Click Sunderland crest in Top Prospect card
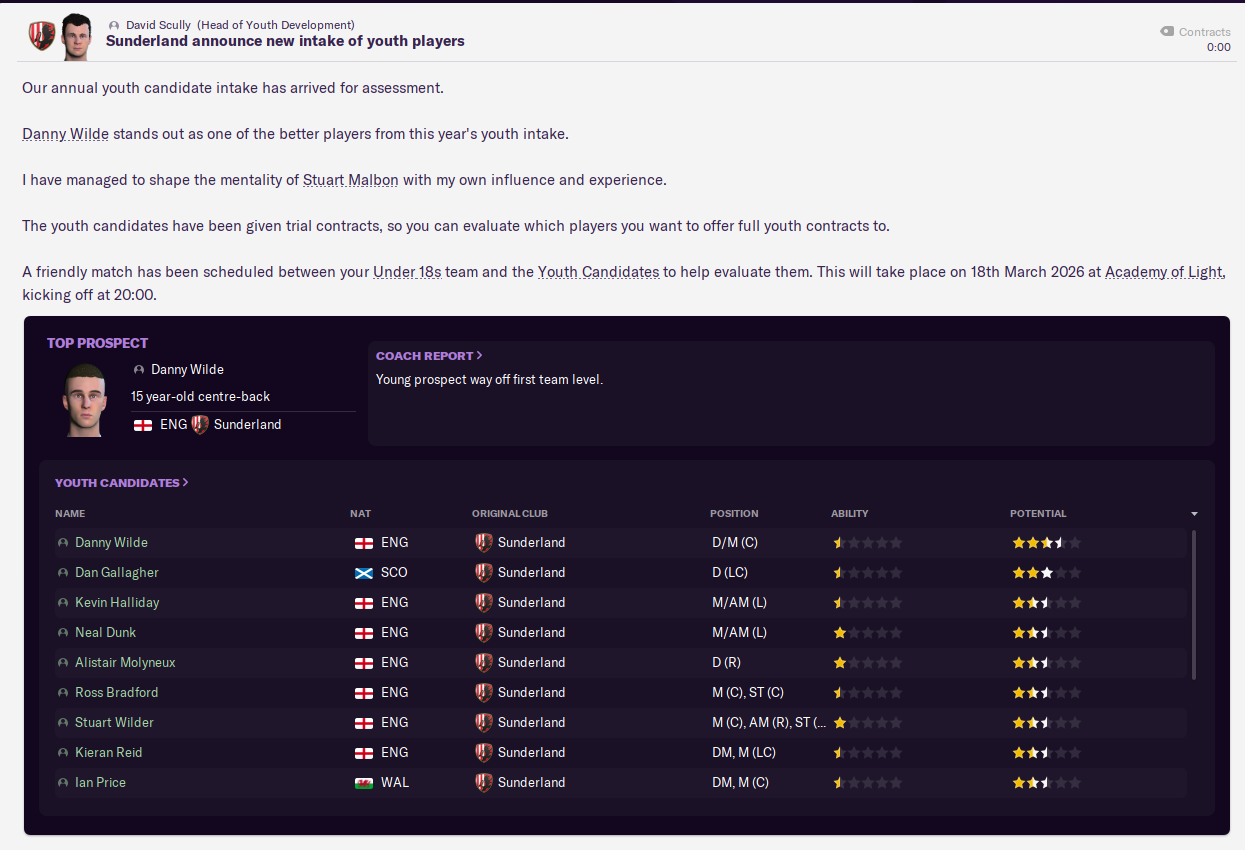The height and width of the screenshot is (850, 1245). pyautogui.click(x=200, y=425)
